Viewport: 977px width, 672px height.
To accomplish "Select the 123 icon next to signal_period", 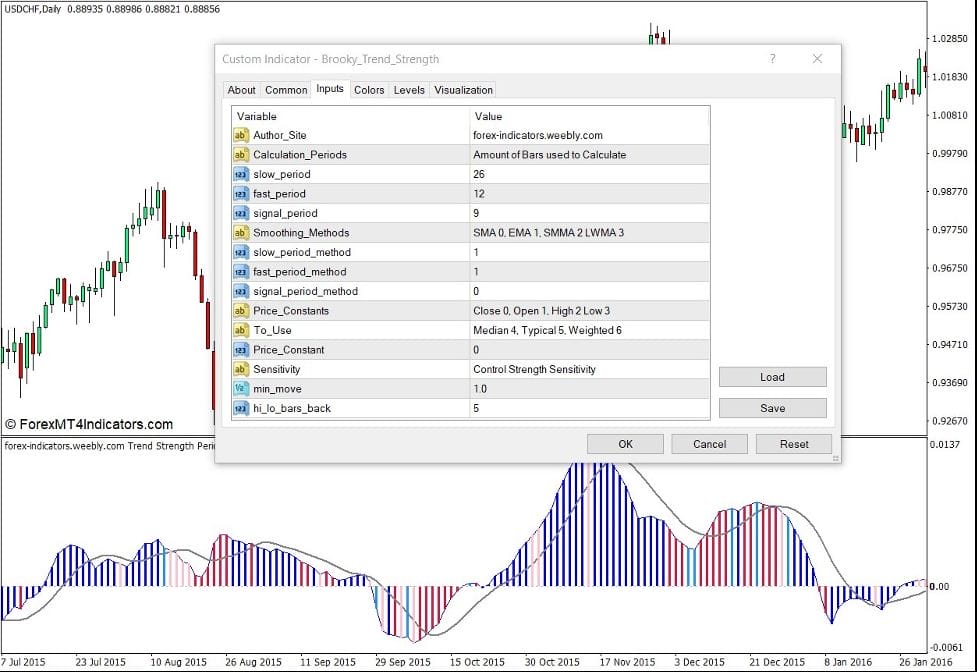I will 239,213.
